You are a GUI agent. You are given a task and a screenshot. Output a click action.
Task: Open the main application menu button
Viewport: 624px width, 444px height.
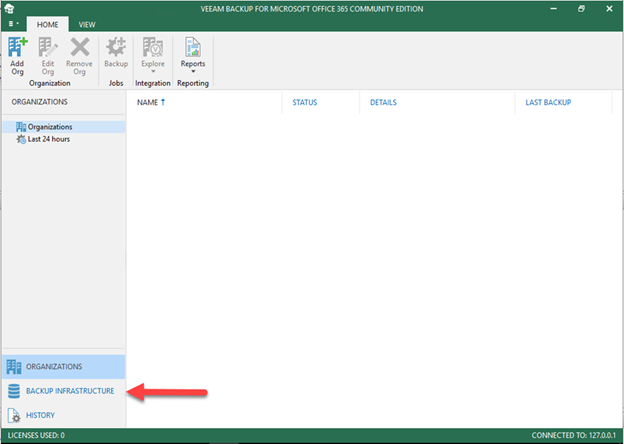tap(13, 24)
